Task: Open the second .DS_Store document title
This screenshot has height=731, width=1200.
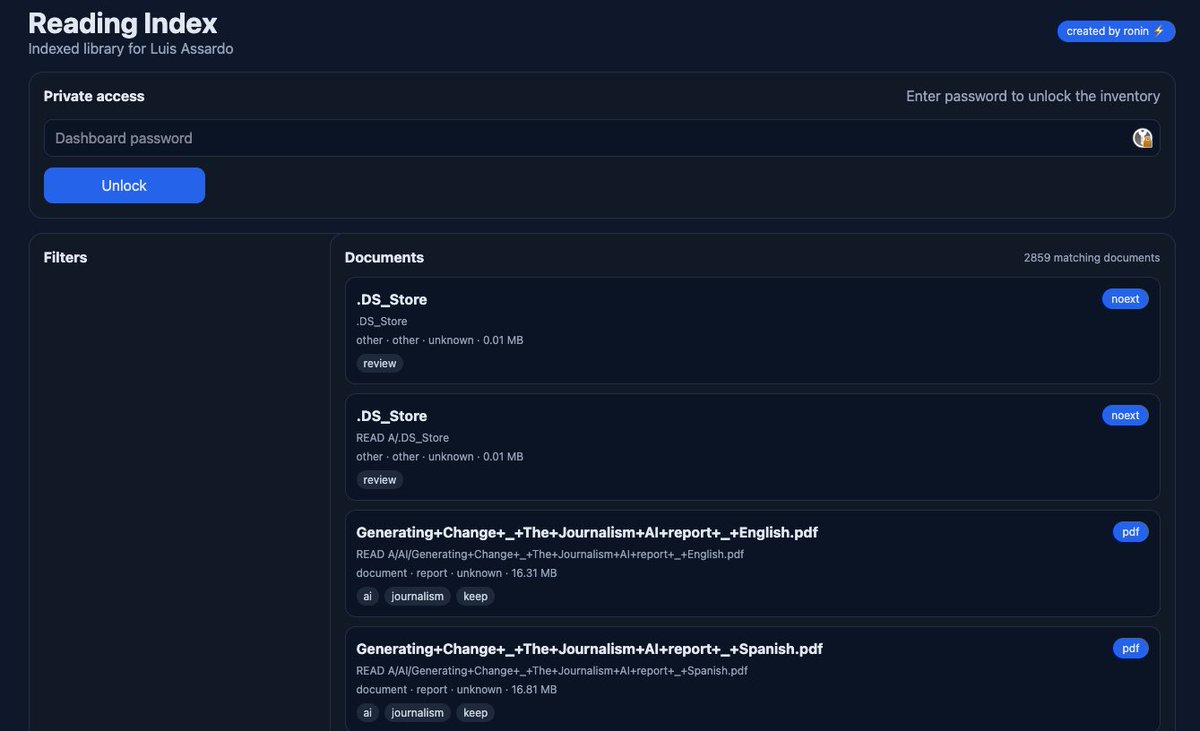Action: pyautogui.click(x=392, y=416)
